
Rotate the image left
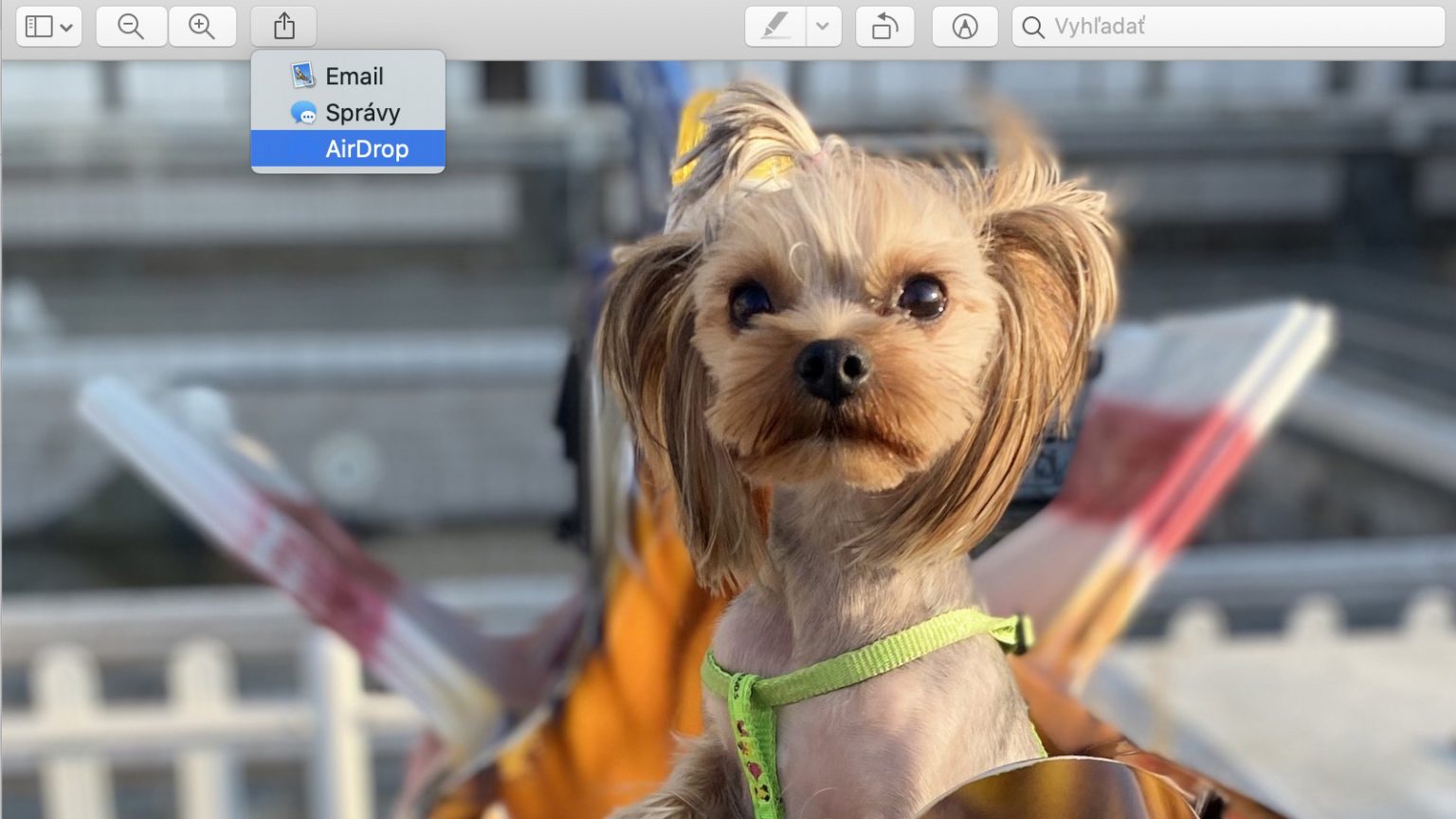(884, 27)
